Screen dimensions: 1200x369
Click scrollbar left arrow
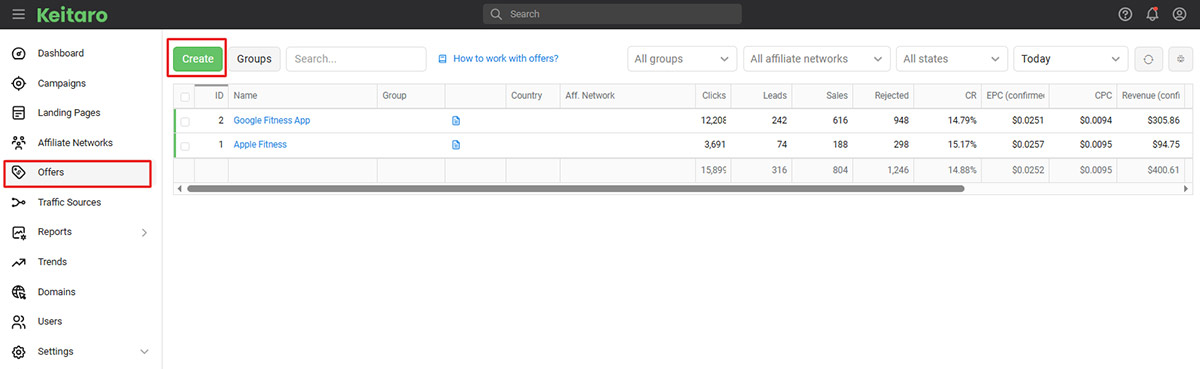(179, 188)
